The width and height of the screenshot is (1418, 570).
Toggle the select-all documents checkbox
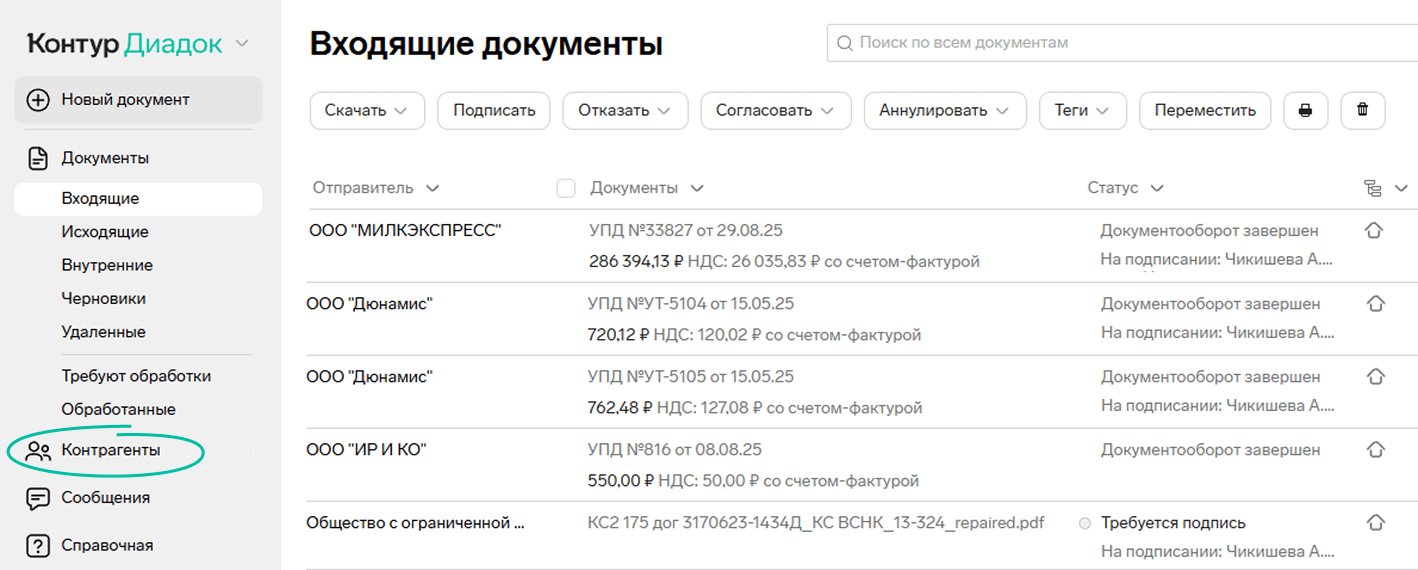566,188
